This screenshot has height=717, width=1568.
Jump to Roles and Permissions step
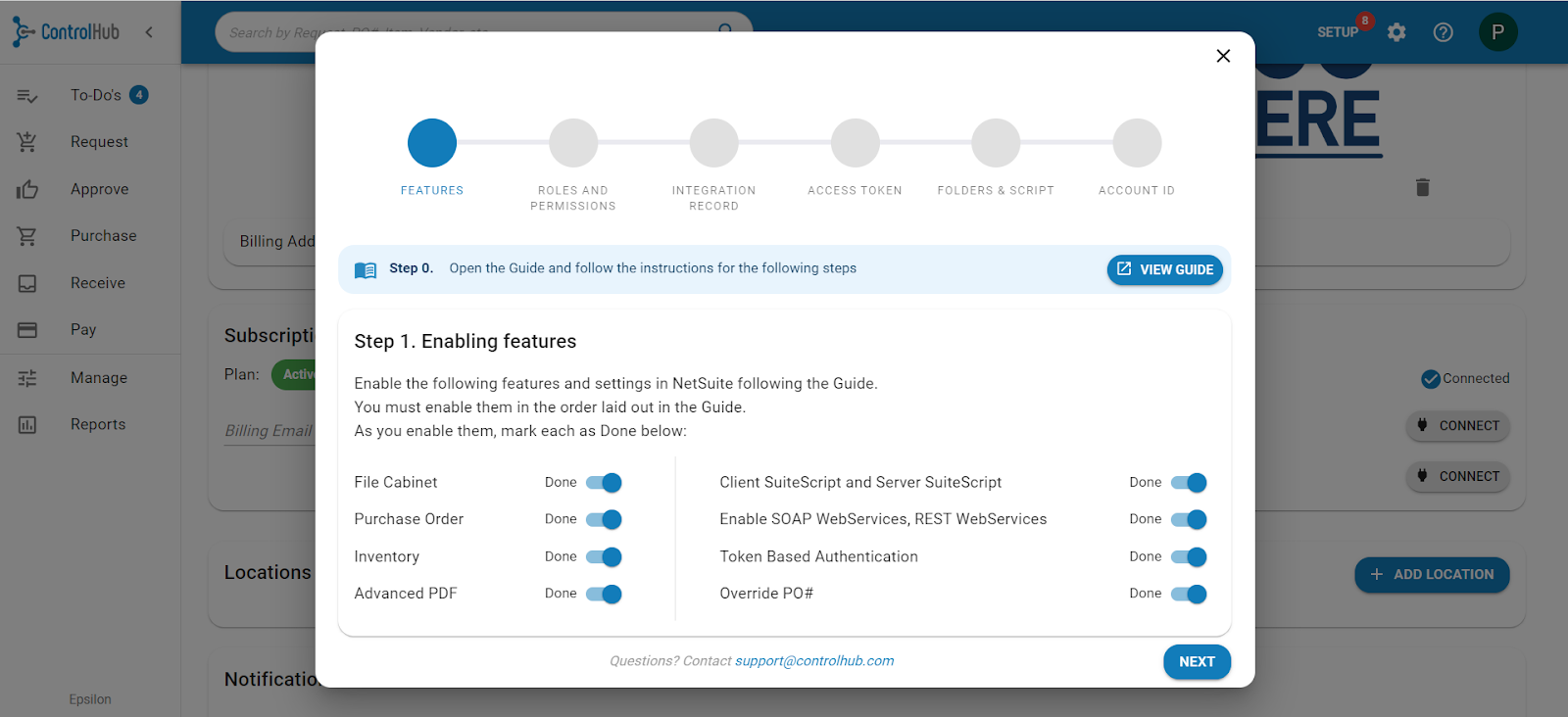coord(573,143)
